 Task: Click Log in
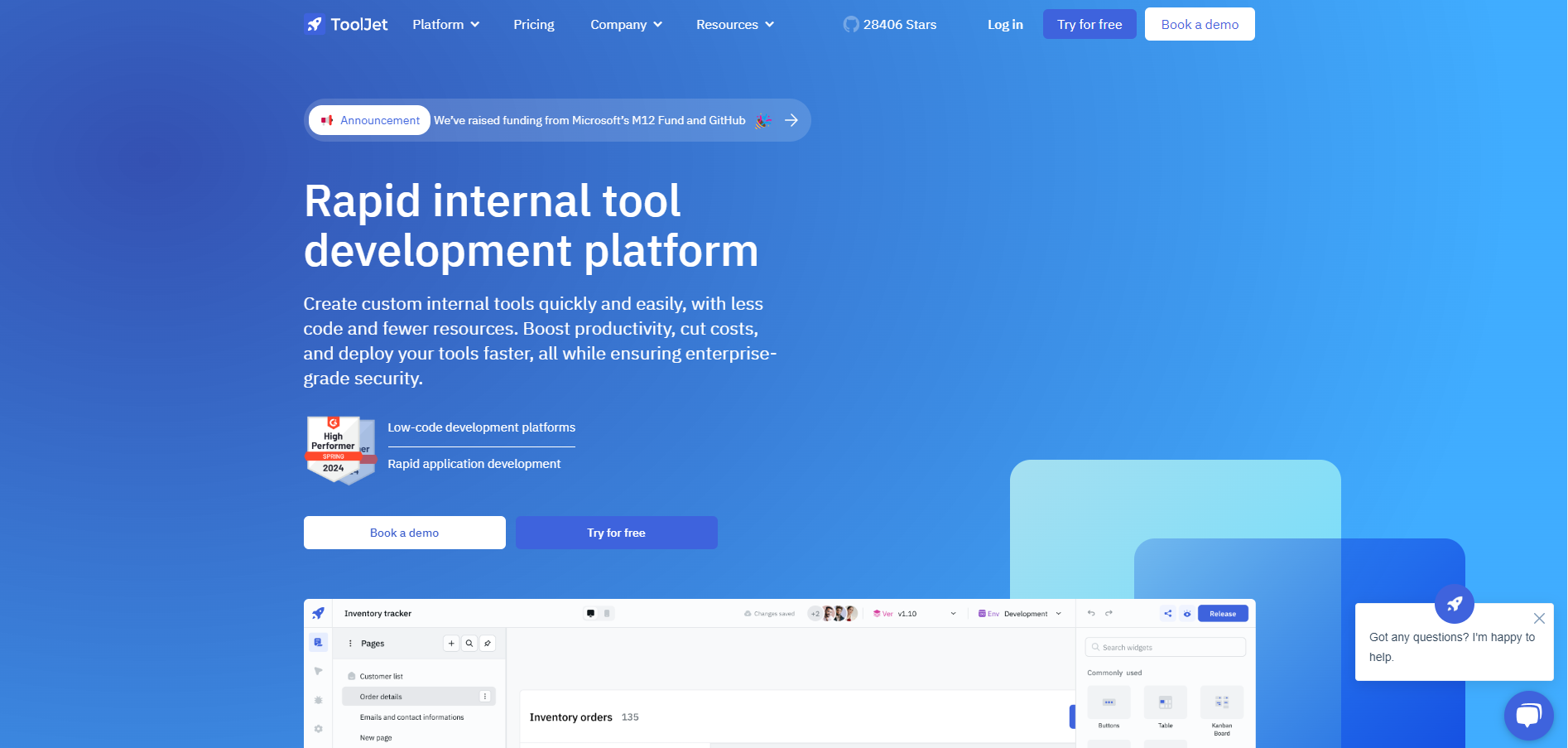click(x=1005, y=25)
